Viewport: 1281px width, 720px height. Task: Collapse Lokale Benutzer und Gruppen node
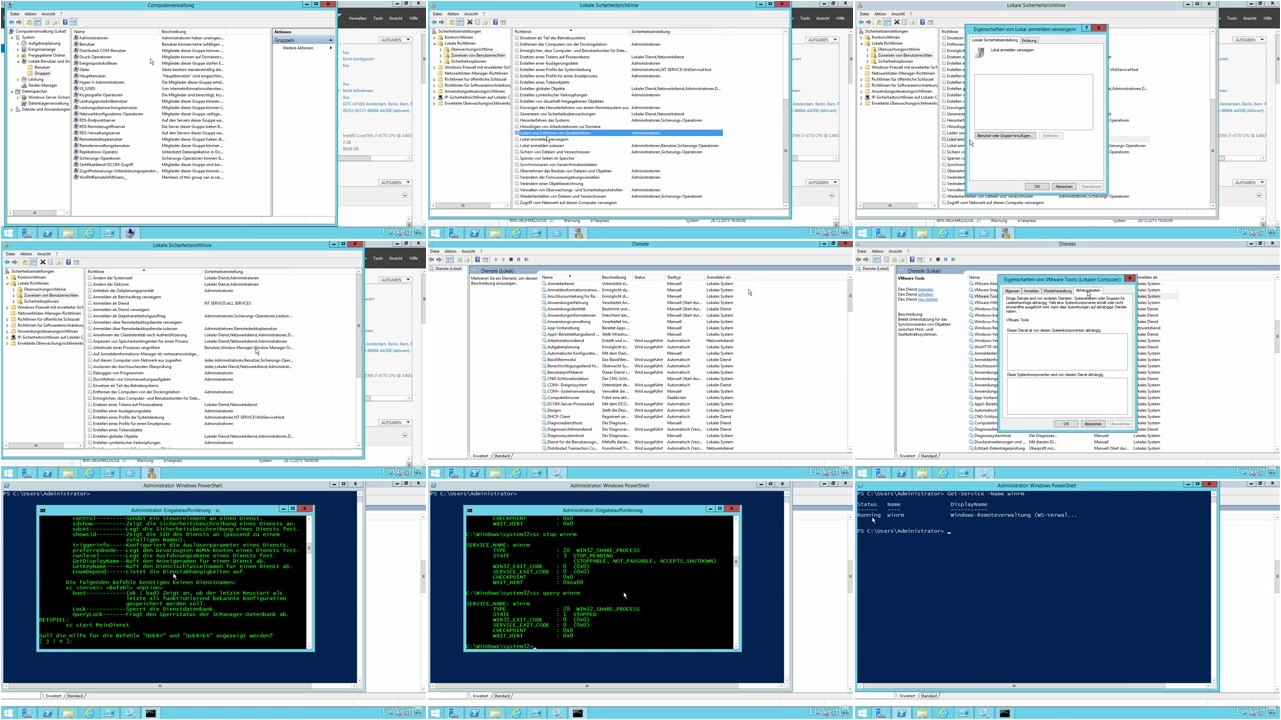click(x=18, y=62)
